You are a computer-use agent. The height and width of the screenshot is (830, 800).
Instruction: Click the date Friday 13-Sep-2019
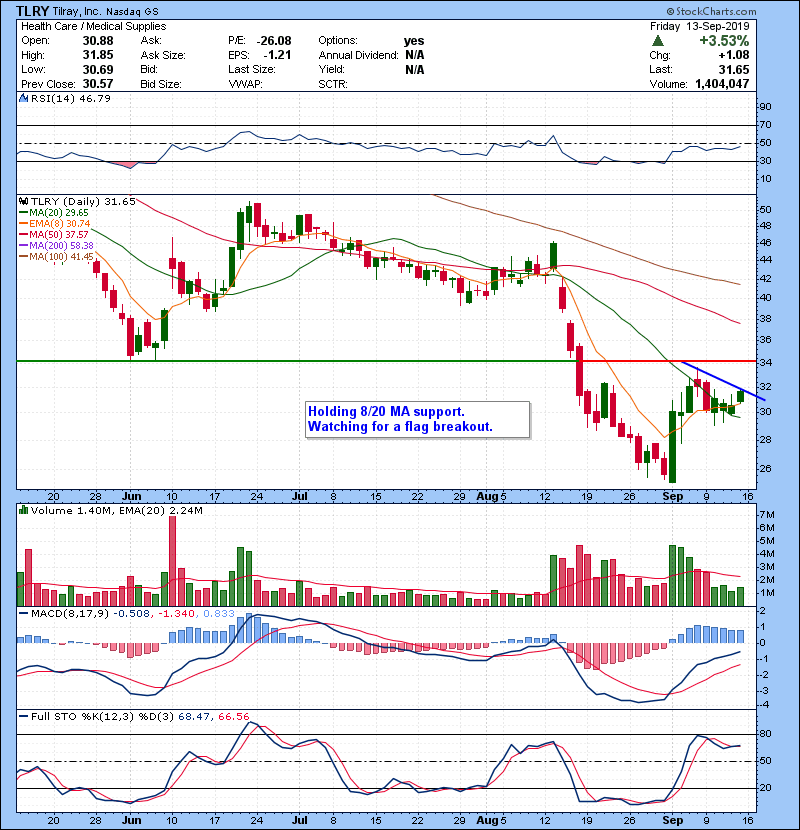coord(699,26)
